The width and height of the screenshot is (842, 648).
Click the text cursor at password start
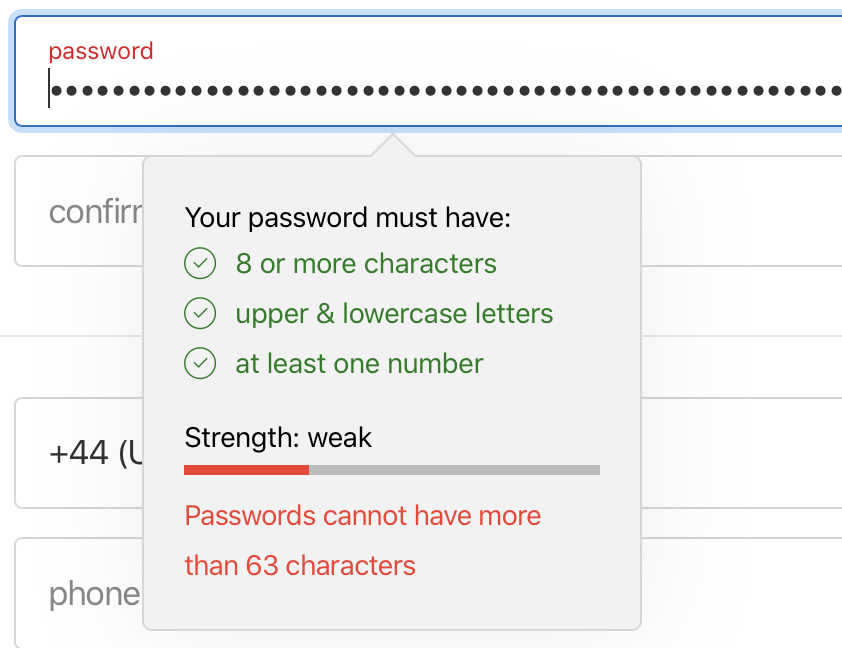click(x=49, y=89)
